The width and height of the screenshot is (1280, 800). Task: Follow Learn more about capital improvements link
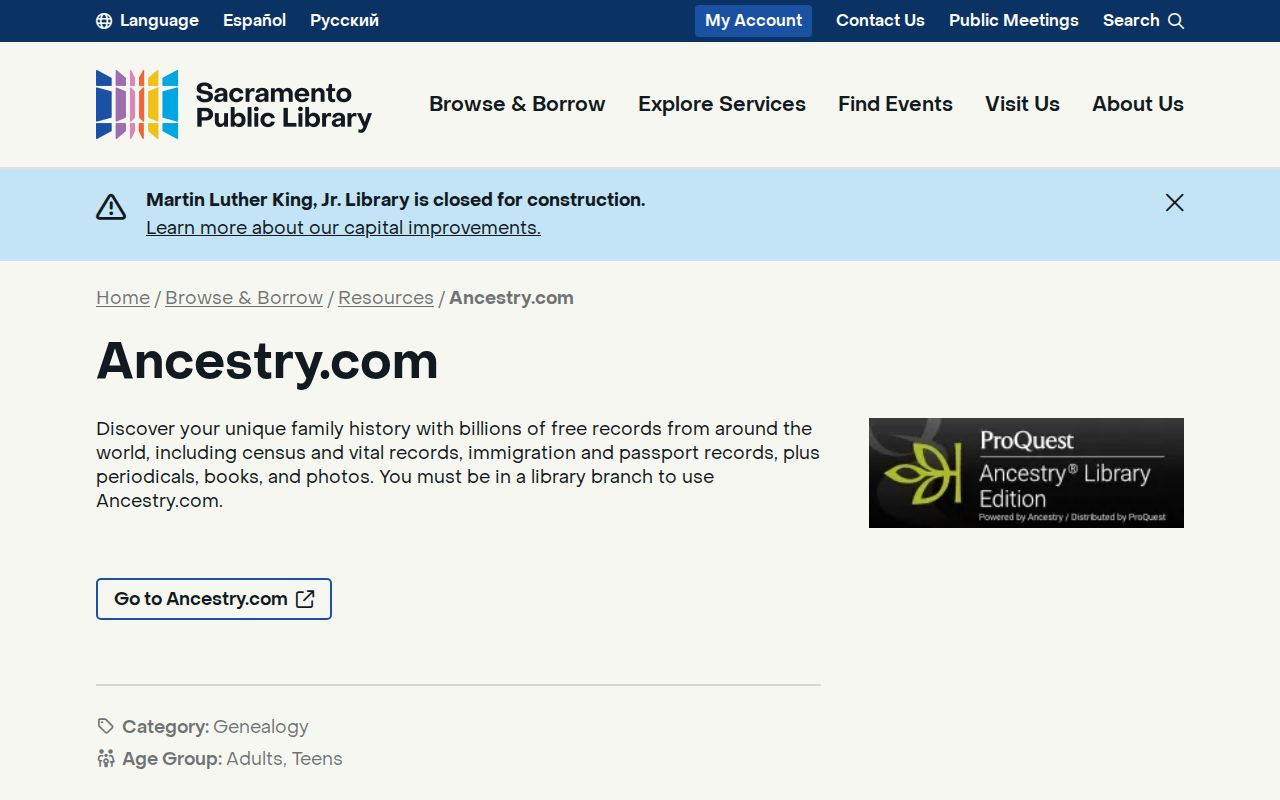(x=343, y=228)
